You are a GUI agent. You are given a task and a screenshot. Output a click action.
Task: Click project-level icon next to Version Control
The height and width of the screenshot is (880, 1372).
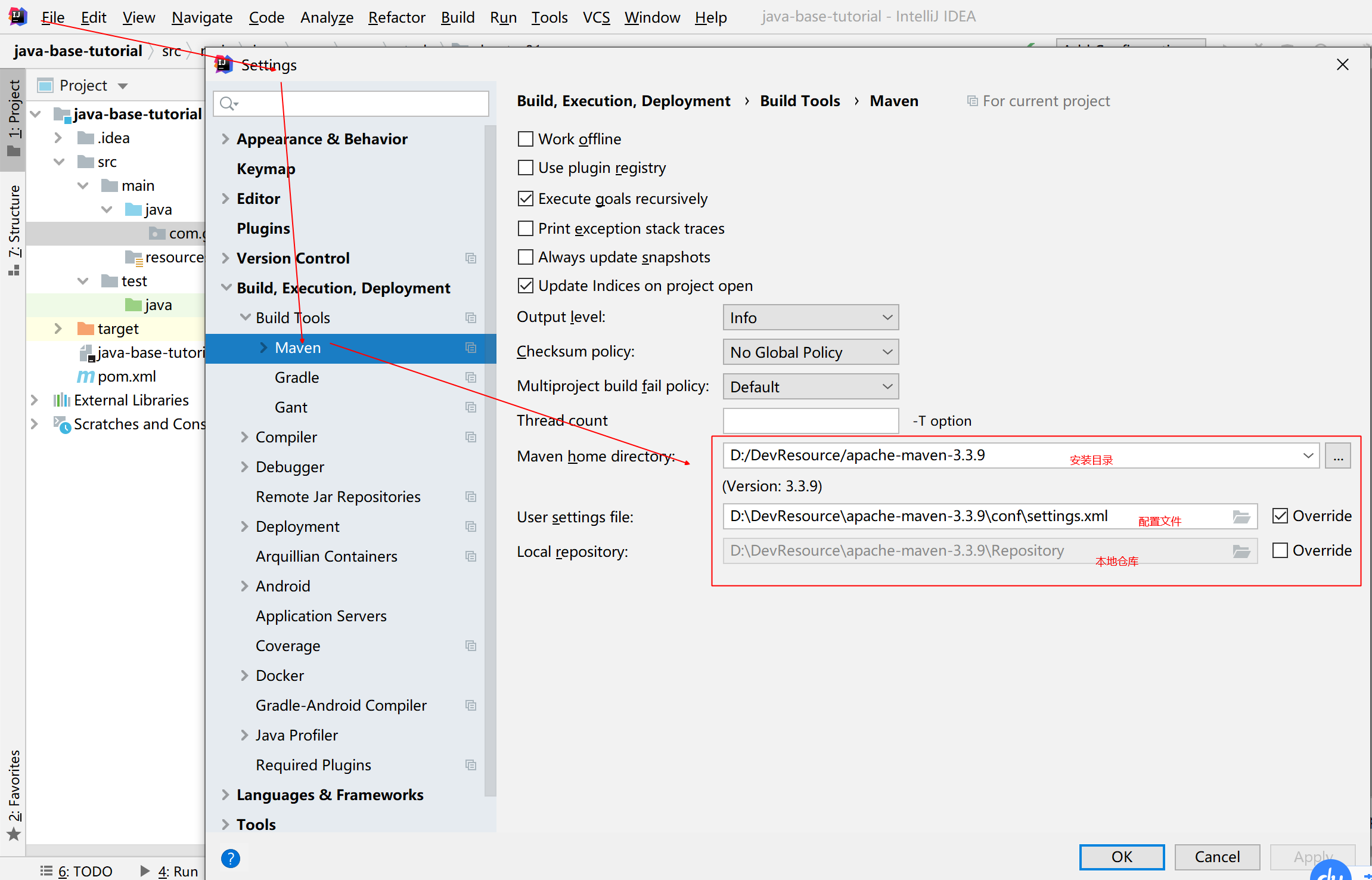click(470, 258)
